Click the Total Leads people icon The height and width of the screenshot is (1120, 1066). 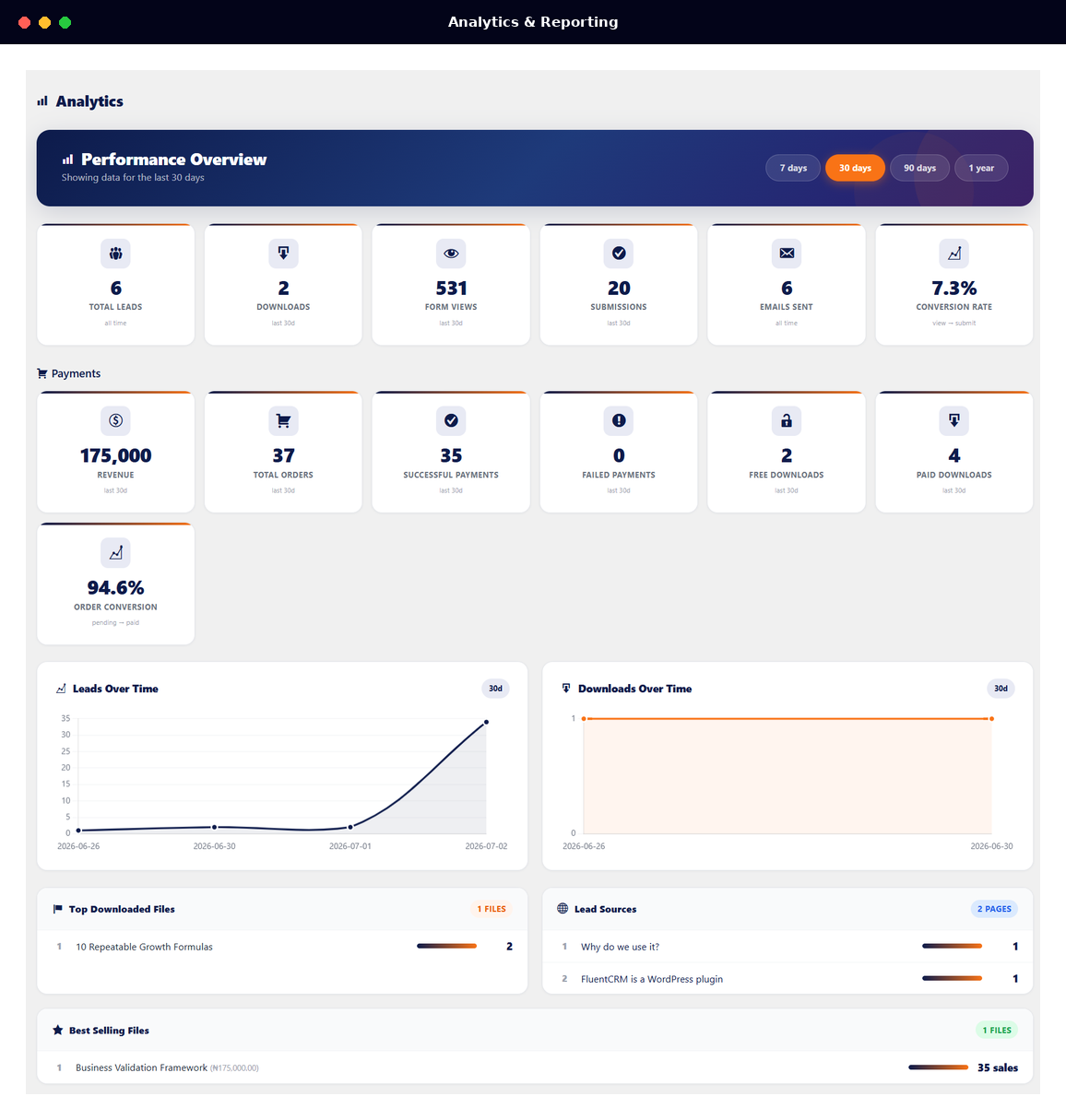[x=115, y=253]
